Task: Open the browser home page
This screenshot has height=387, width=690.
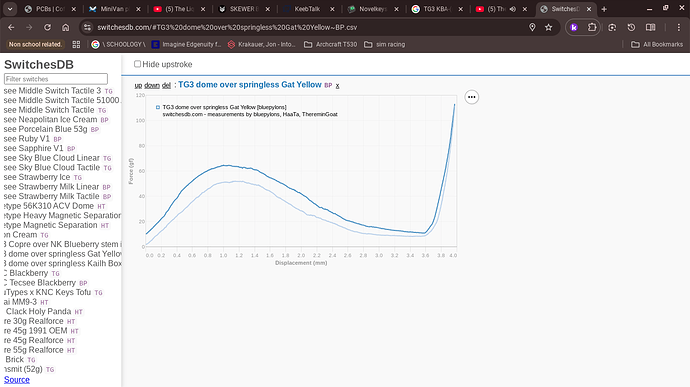Action: (x=66, y=27)
